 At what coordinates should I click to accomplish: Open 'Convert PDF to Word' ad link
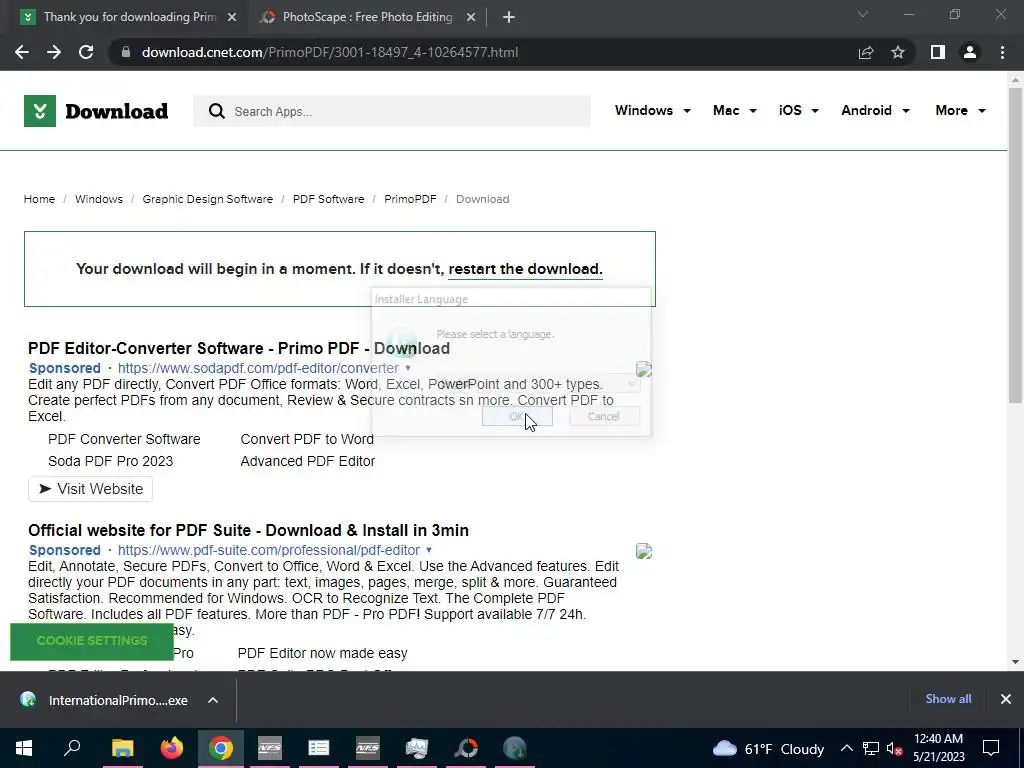click(307, 440)
